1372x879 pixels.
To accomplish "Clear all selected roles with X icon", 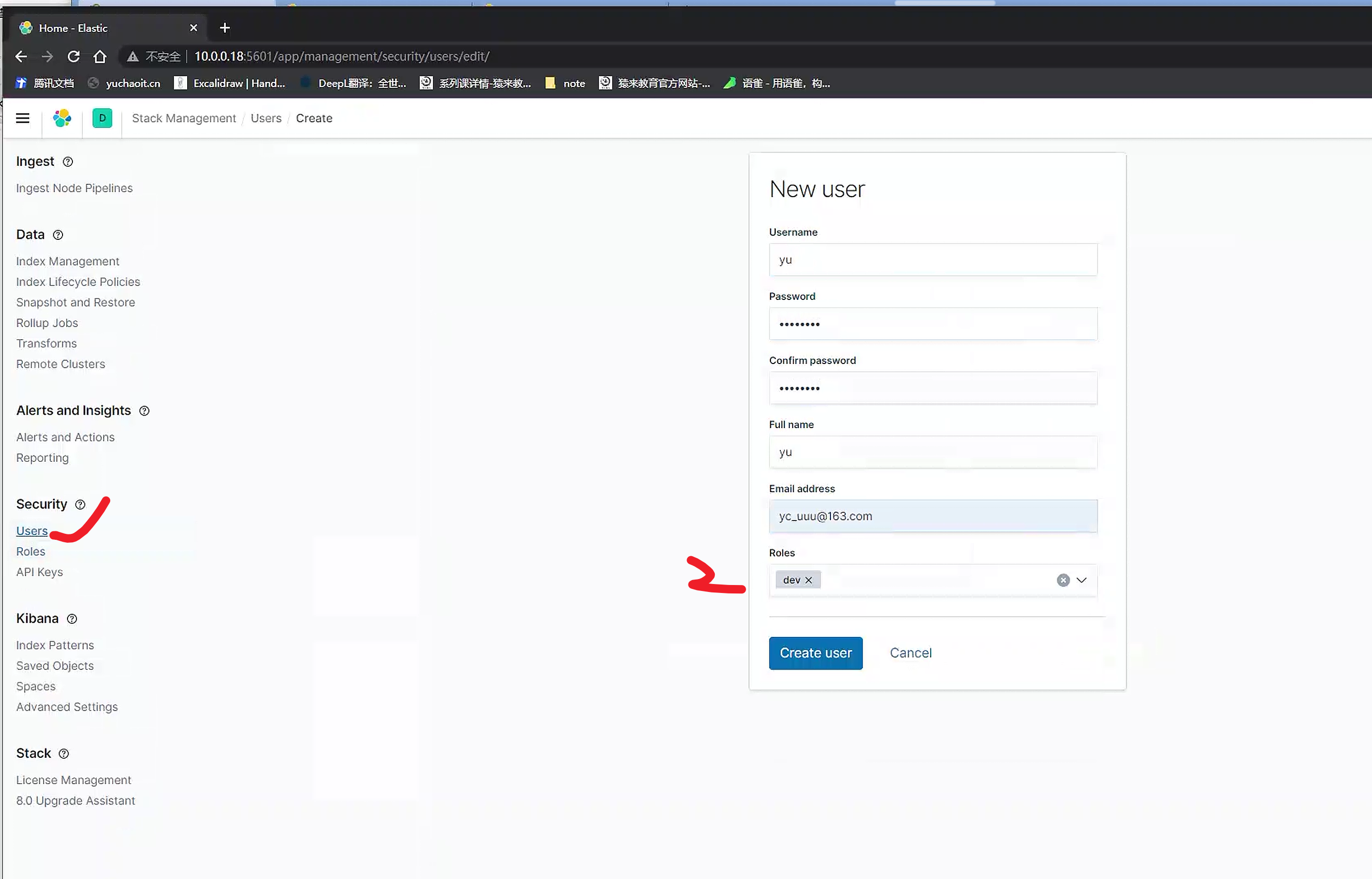I will (x=1063, y=581).
